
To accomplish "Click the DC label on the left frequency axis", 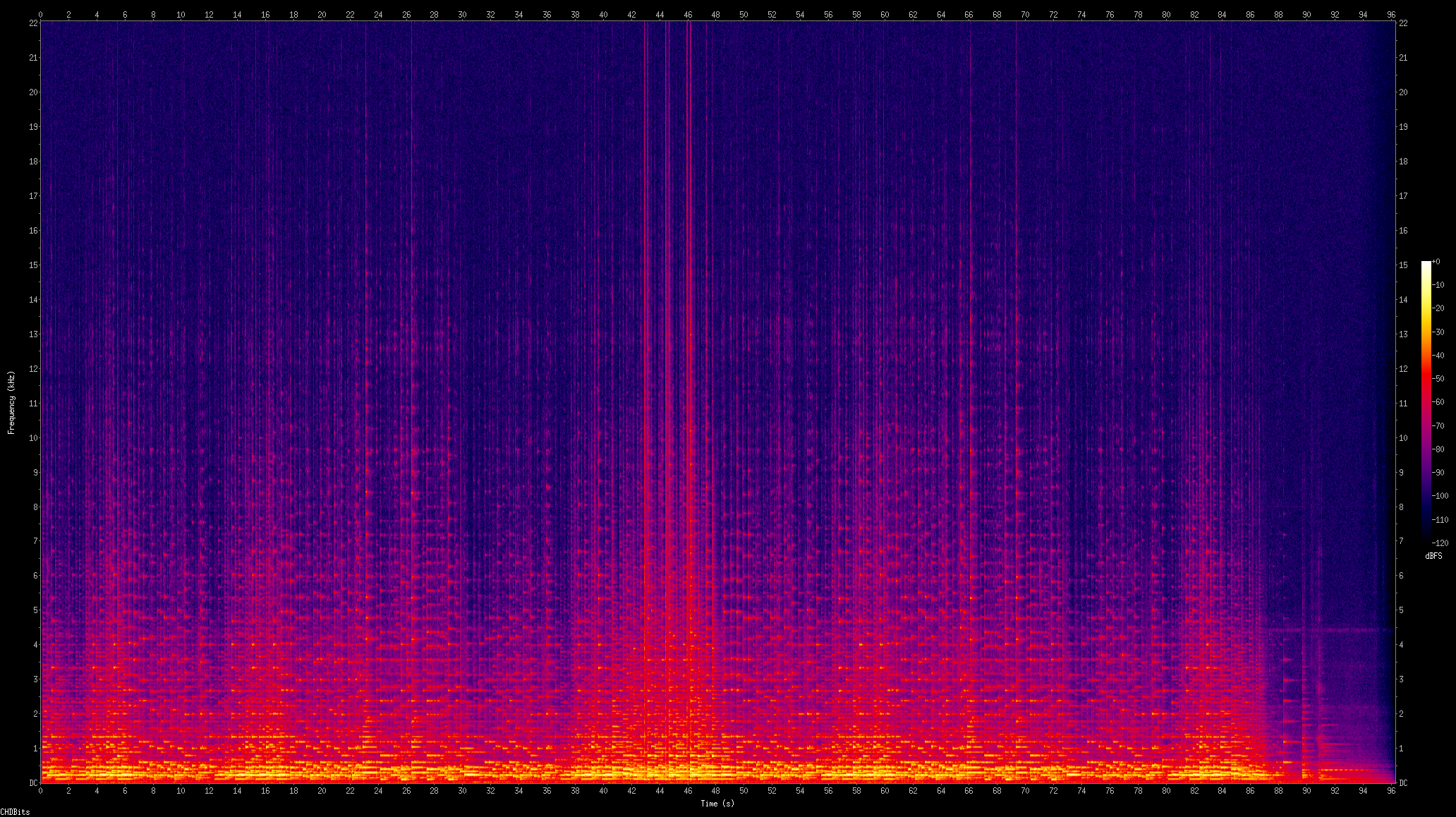I will [x=33, y=782].
